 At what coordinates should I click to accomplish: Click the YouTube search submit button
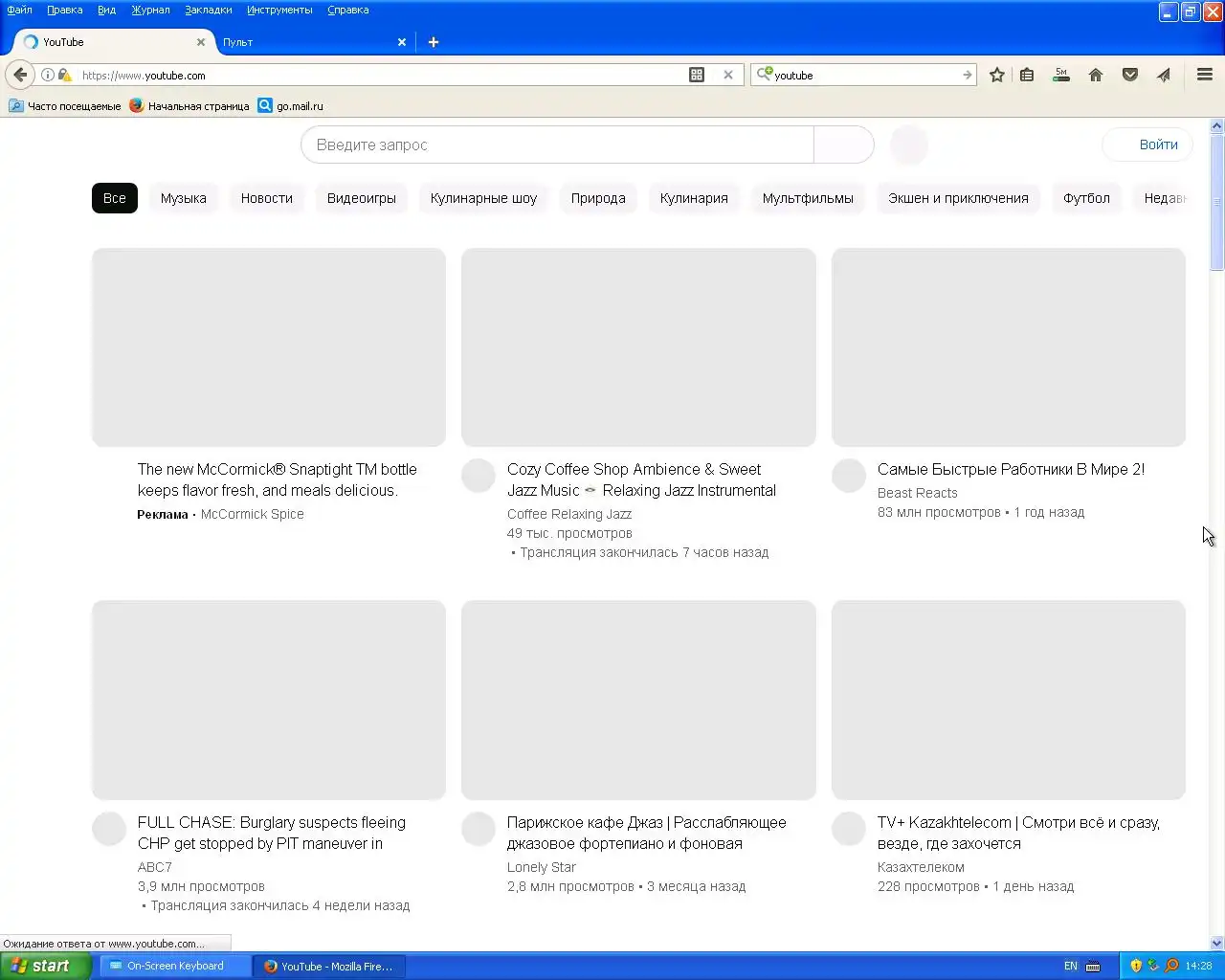point(843,145)
